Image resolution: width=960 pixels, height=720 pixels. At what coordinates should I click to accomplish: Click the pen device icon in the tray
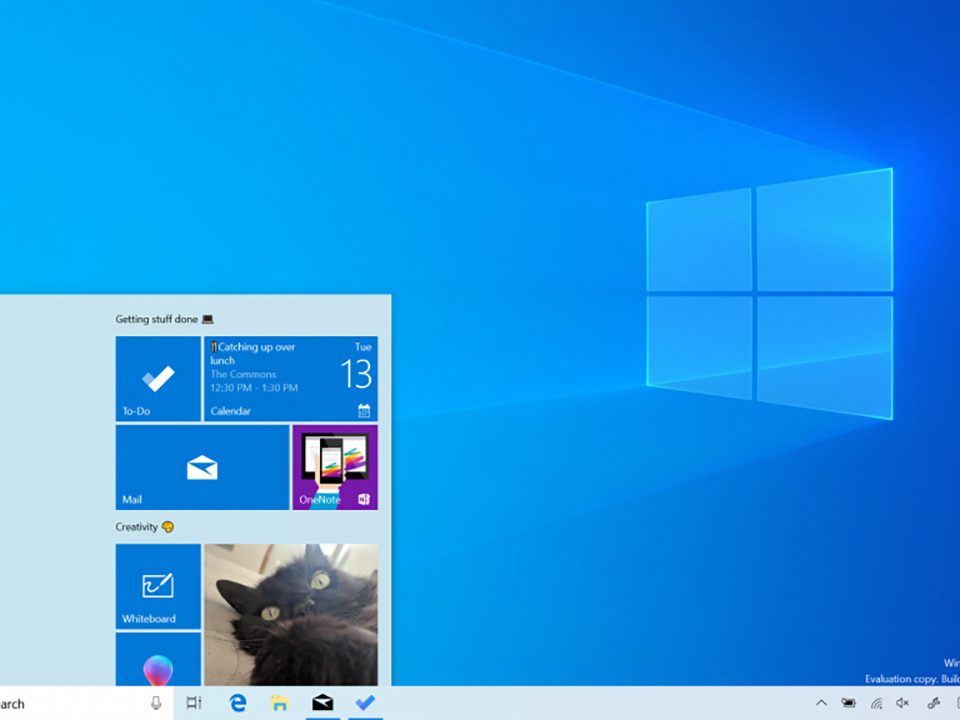(935, 703)
